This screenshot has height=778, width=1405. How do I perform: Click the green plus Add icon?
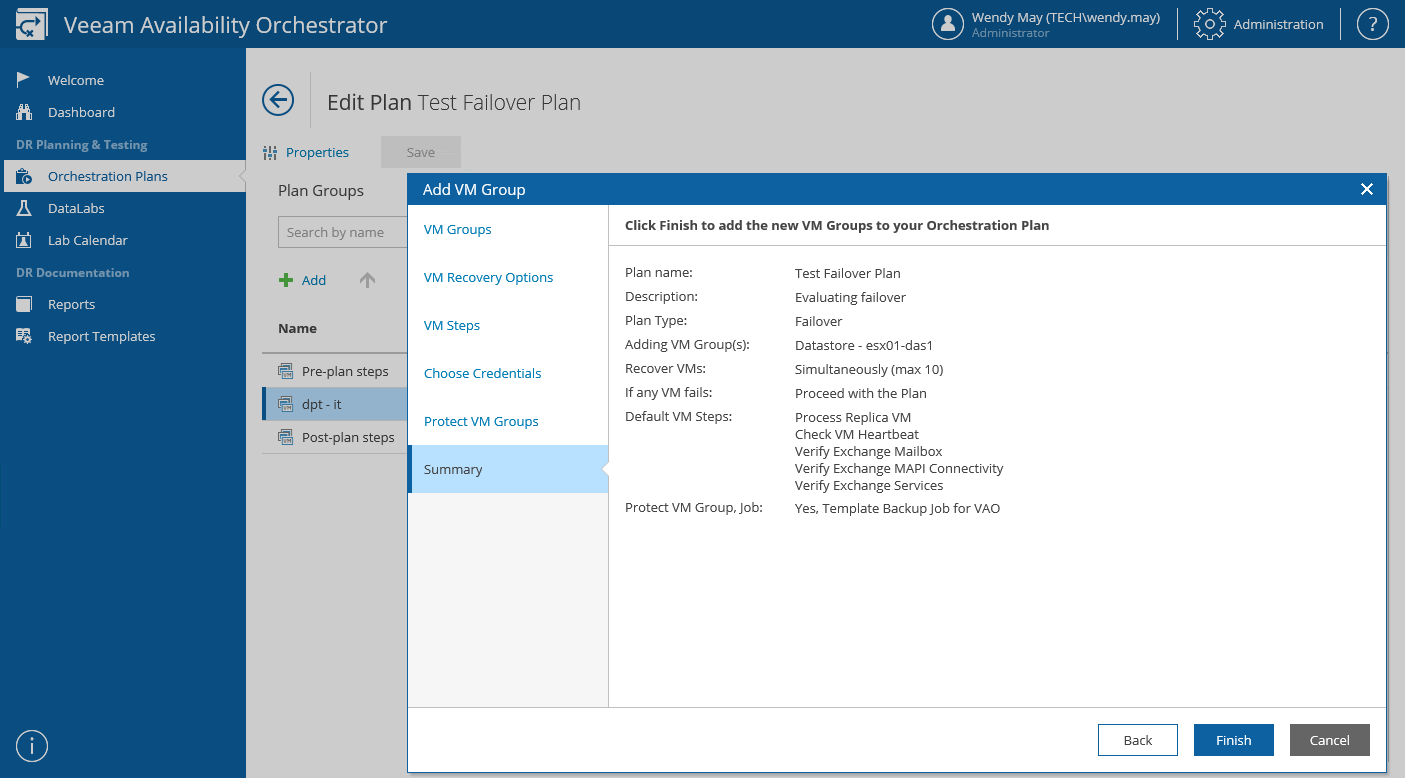coord(286,281)
